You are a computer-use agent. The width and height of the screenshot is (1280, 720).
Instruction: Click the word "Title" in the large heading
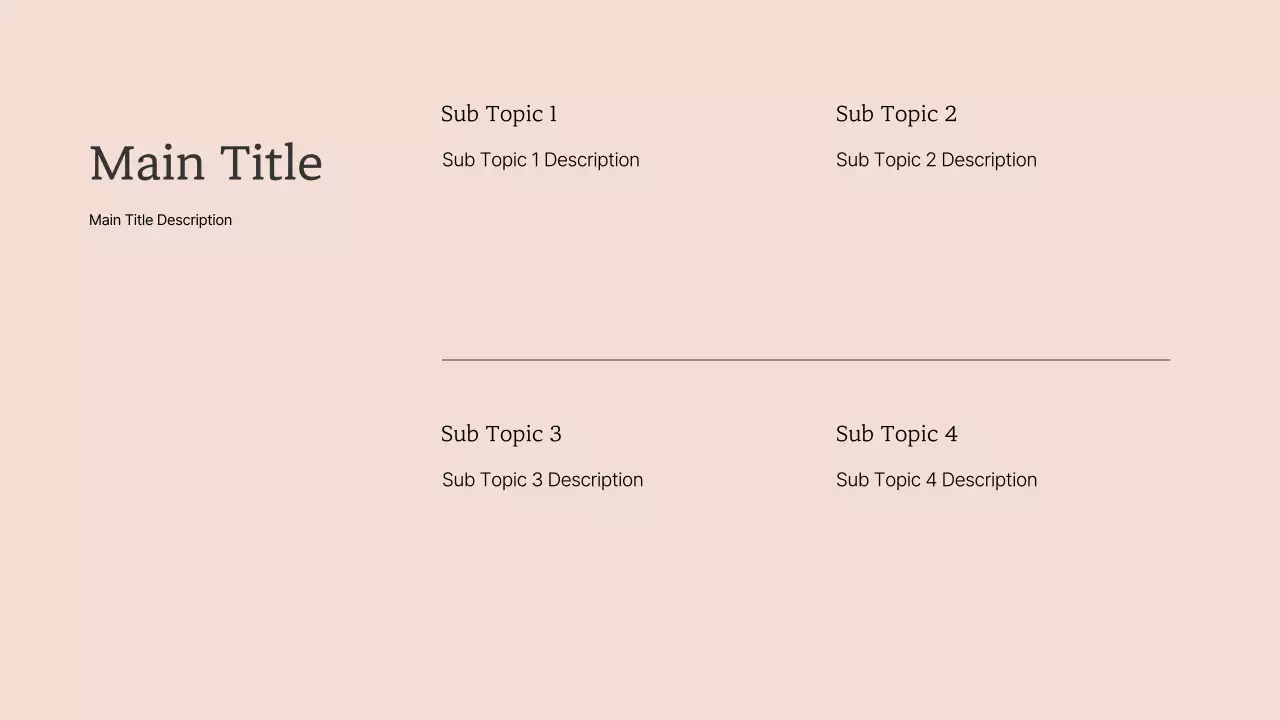click(x=271, y=163)
